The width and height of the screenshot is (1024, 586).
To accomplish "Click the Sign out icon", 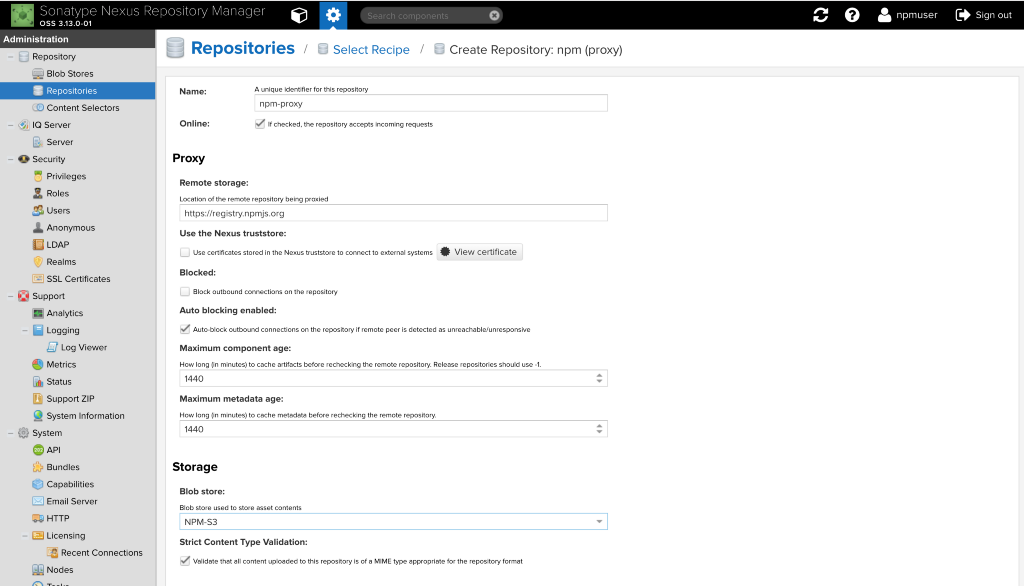I will pyautogui.click(x=963, y=15).
